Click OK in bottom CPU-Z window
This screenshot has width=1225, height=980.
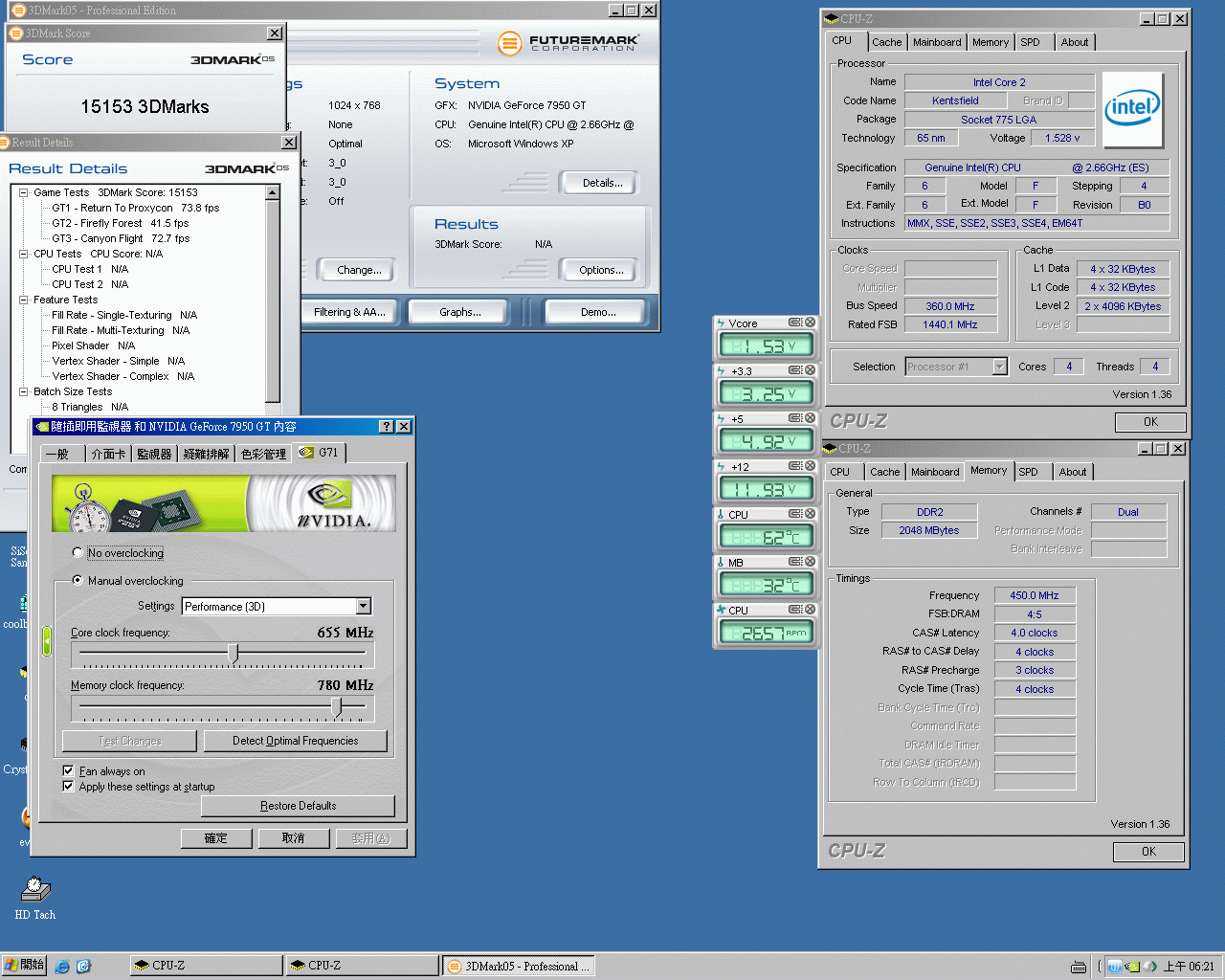tap(1148, 852)
